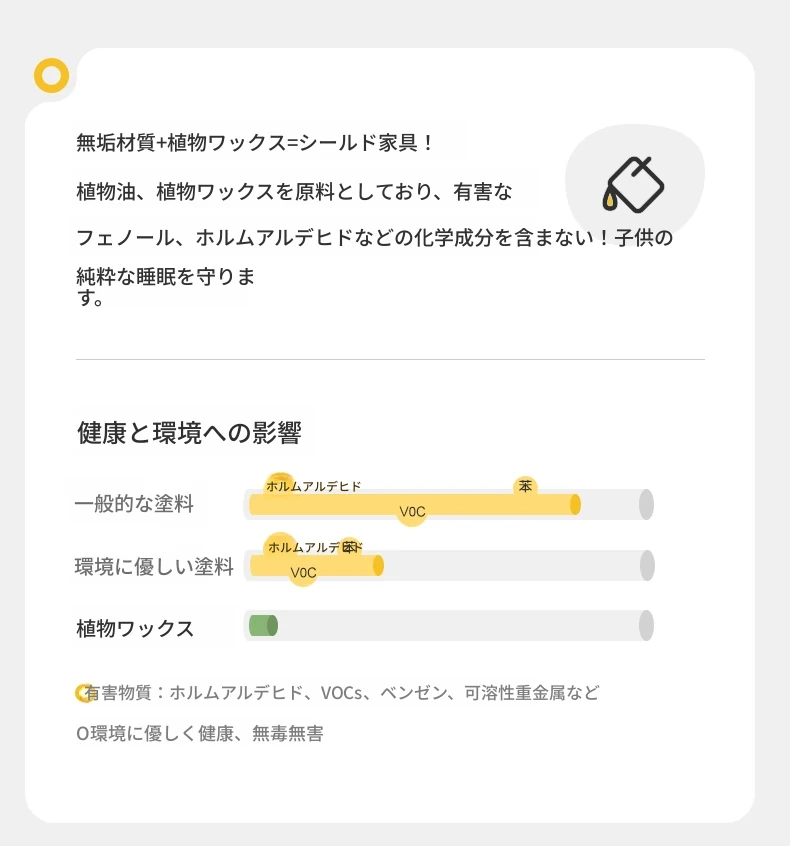Click the VOC bubble under the eco-friendly paint bar

303,572
